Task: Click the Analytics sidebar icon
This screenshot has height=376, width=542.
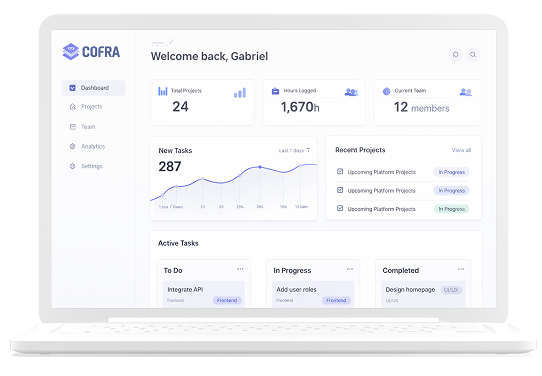Action: pyautogui.click(x=72, y=146)
